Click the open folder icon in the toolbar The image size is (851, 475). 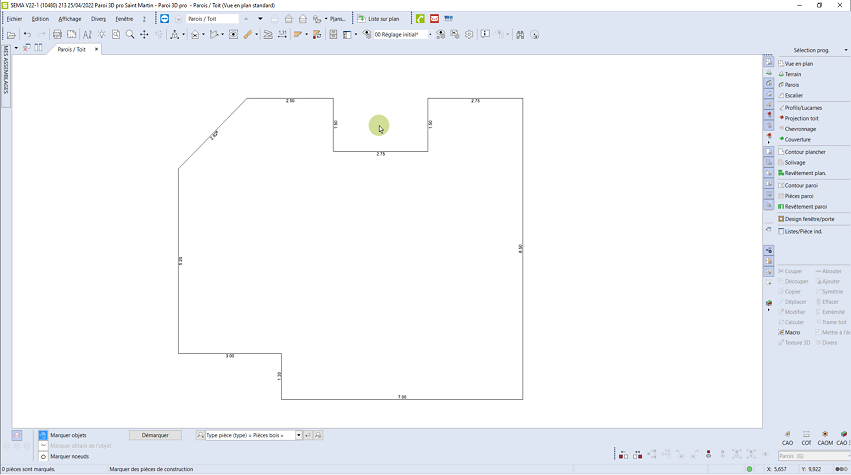point(11,34)
